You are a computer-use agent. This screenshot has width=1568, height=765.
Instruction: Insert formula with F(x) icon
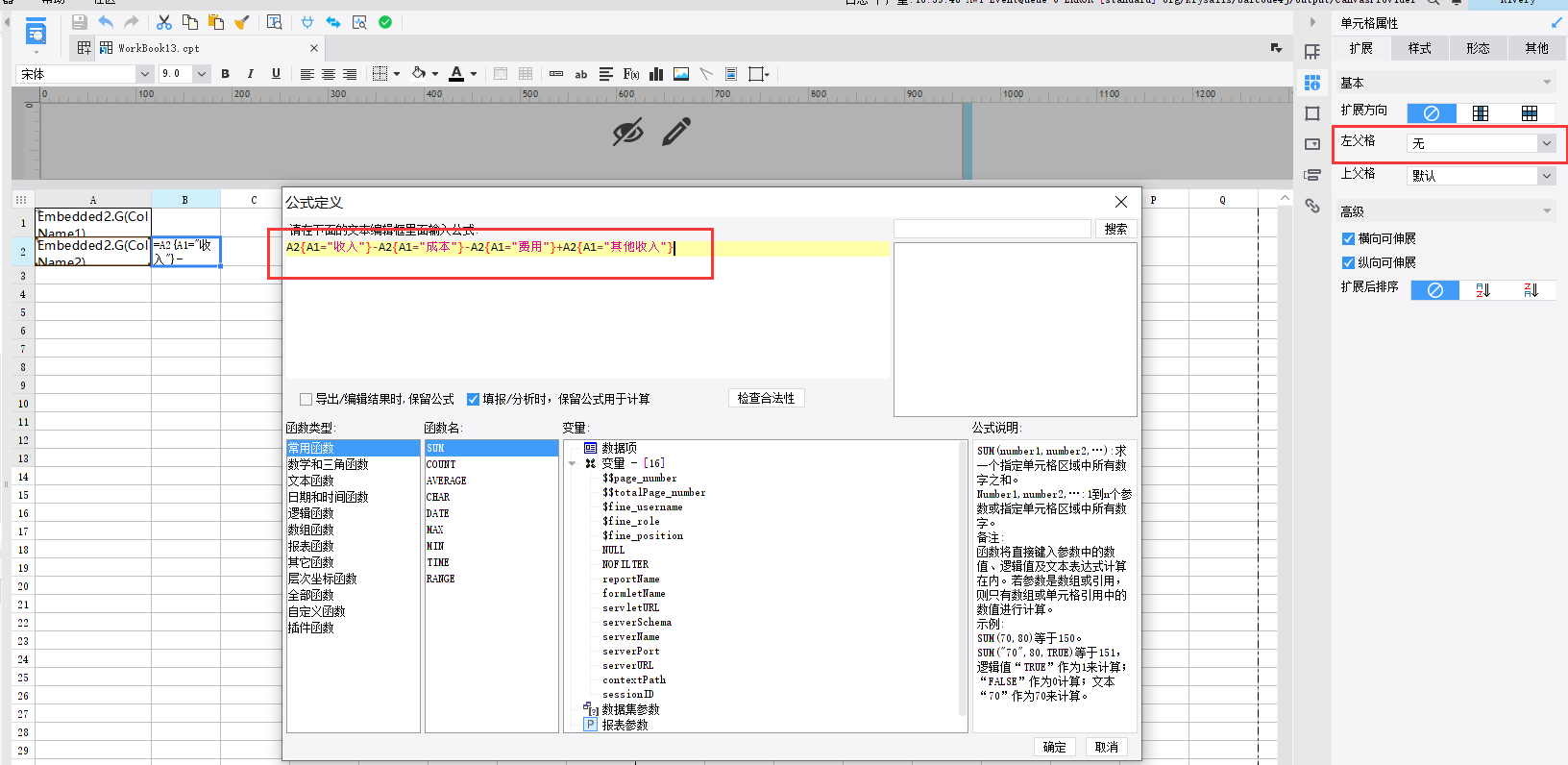pos(631,74)
